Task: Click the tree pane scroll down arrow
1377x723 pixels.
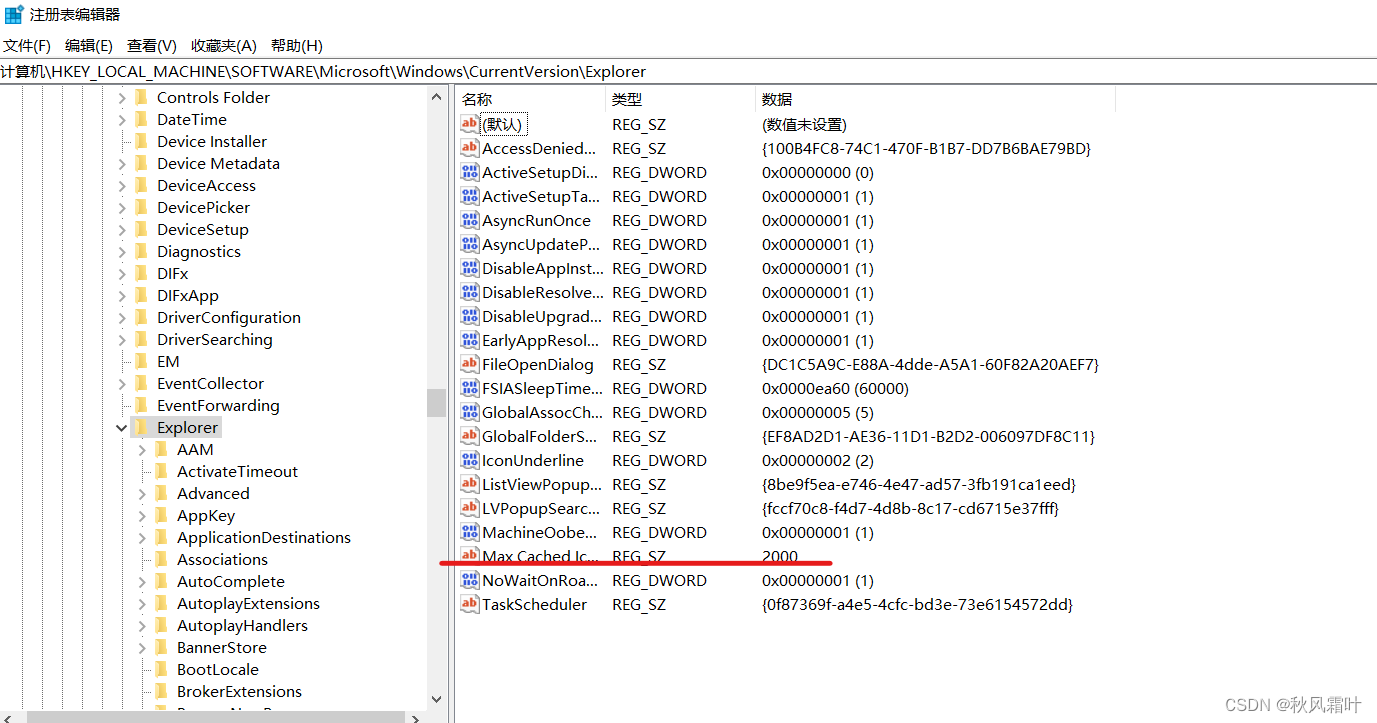Action: click(436, 700)
